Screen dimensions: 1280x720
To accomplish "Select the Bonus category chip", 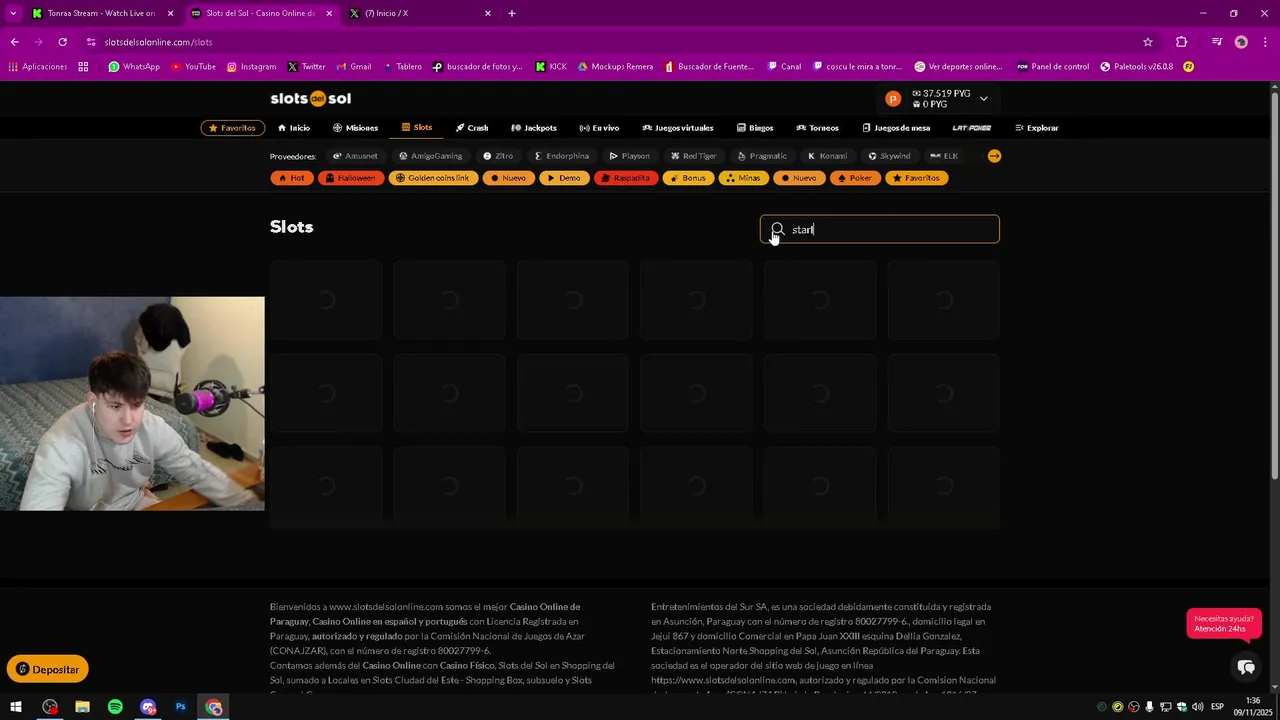I will click(x=687, y=178).
